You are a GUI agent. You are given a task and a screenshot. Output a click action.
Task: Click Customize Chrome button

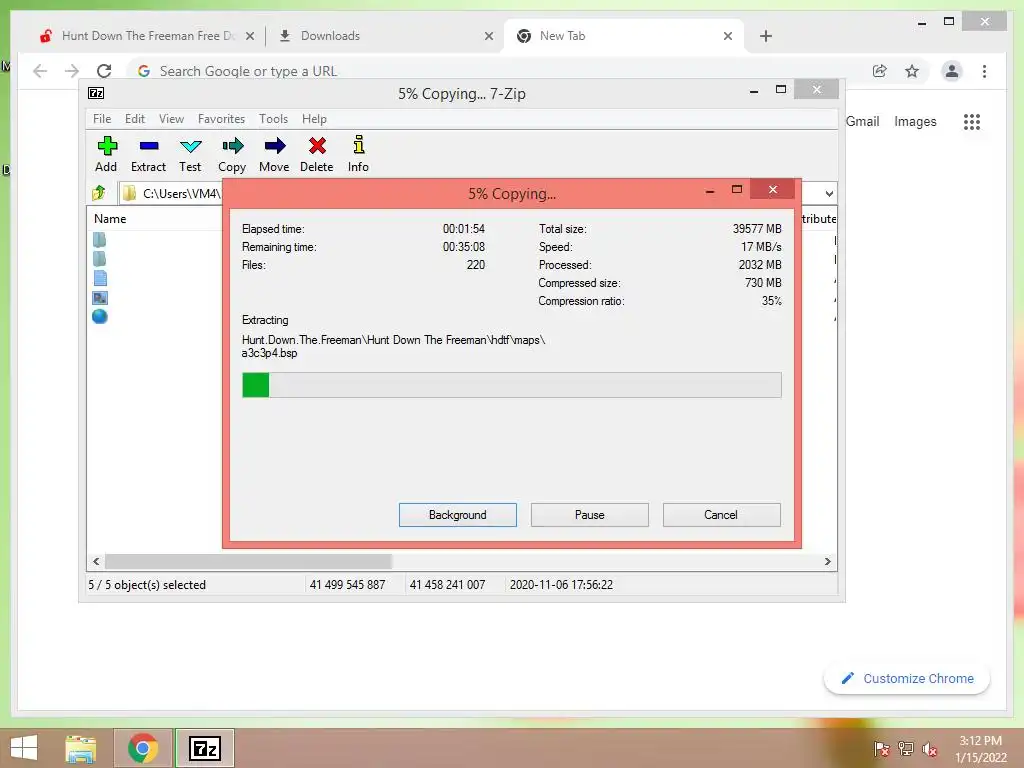click(907, 679)
